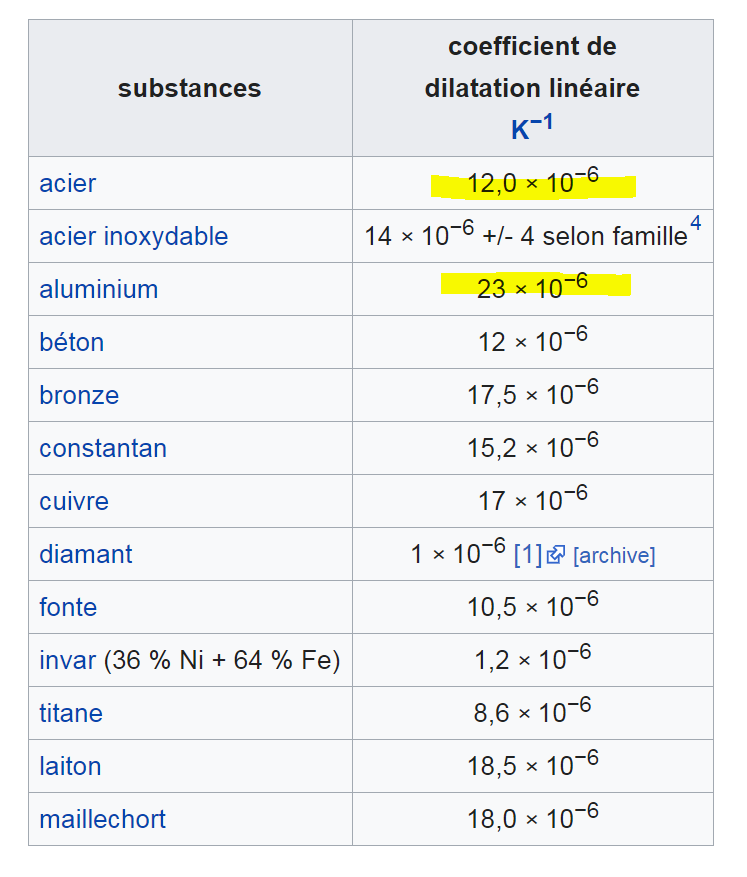747x877 pixels.
Task: Click the K⁻¹ unit link in header
Action: (532, 129)
